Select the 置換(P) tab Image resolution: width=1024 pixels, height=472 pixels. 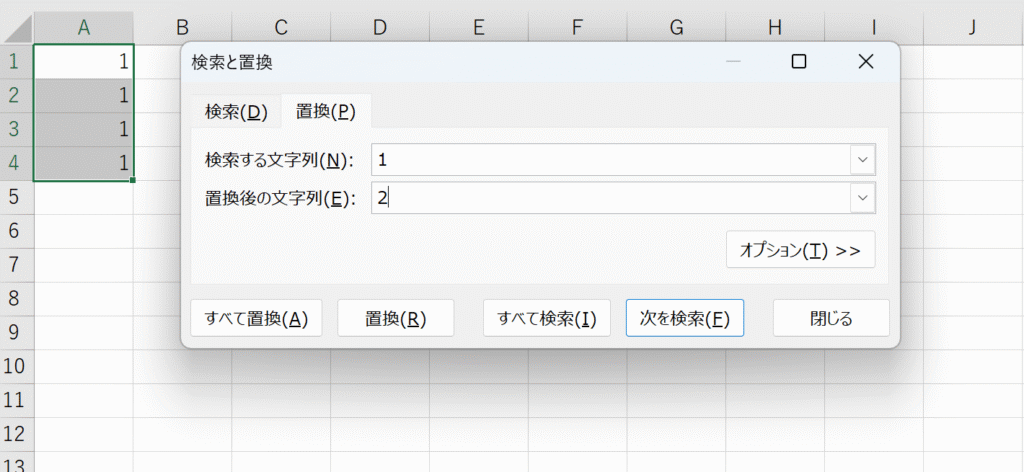tap(325, 112)
